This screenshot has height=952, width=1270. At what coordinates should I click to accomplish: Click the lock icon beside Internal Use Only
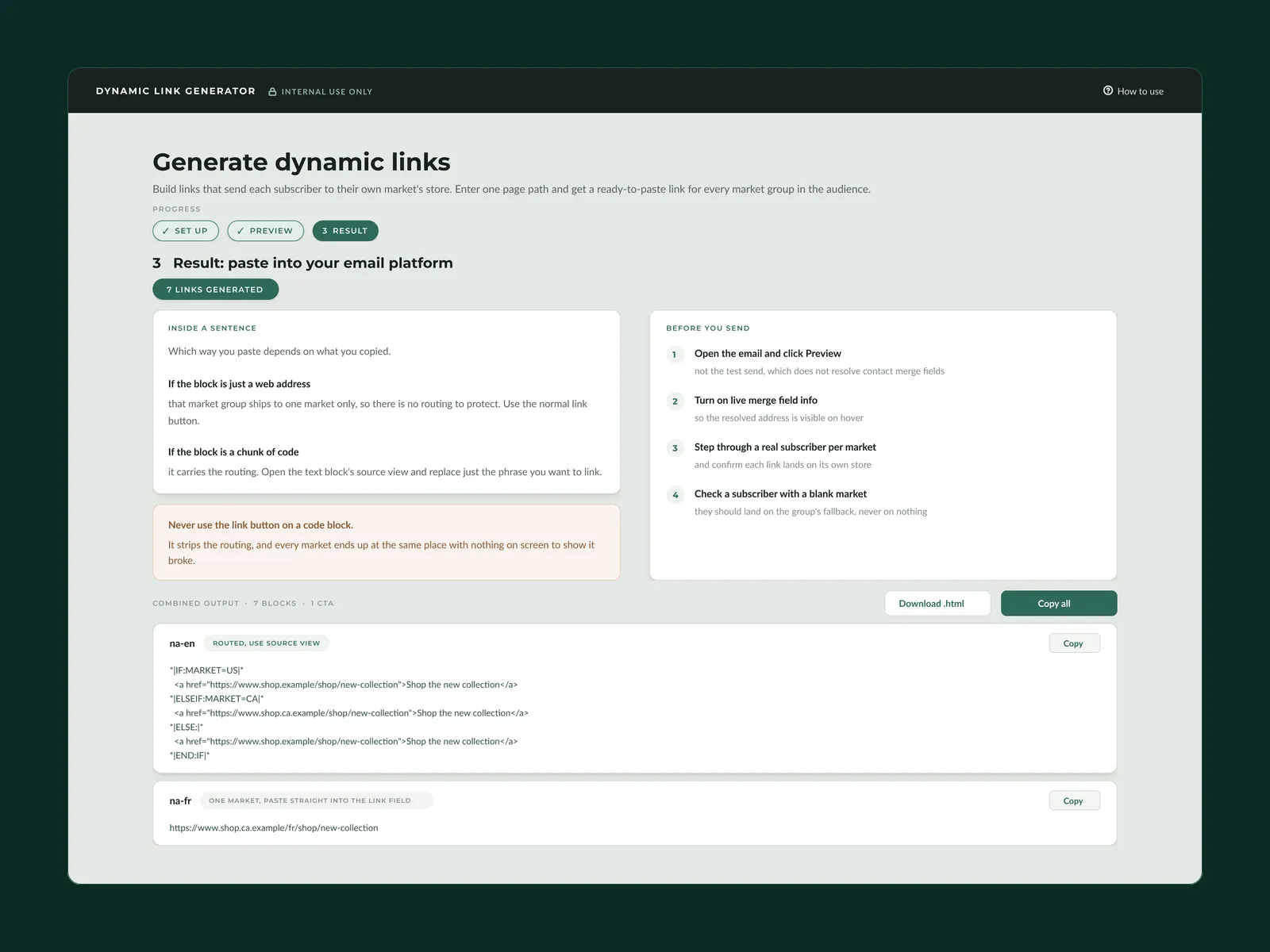pos(272,92)
